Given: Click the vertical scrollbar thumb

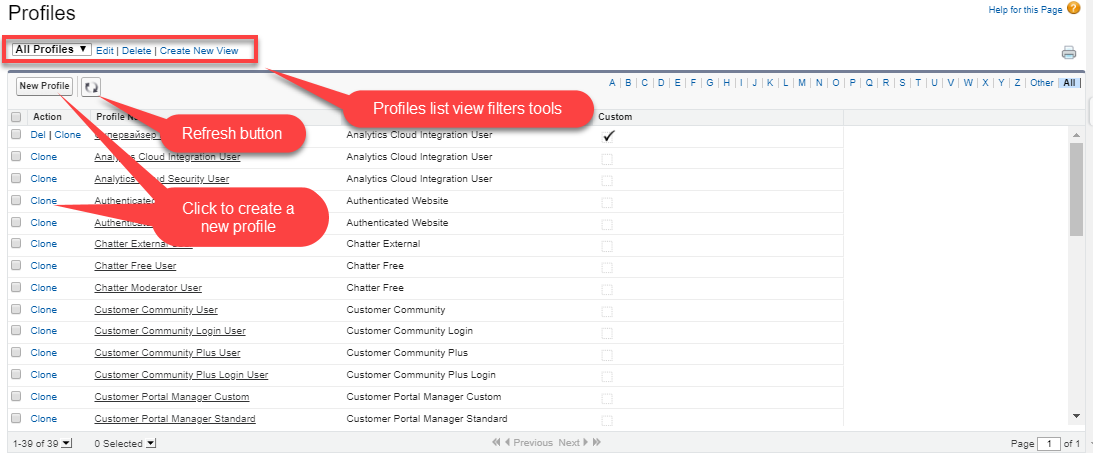Looking at the screenshot, I should click(x=1076, y=188).
